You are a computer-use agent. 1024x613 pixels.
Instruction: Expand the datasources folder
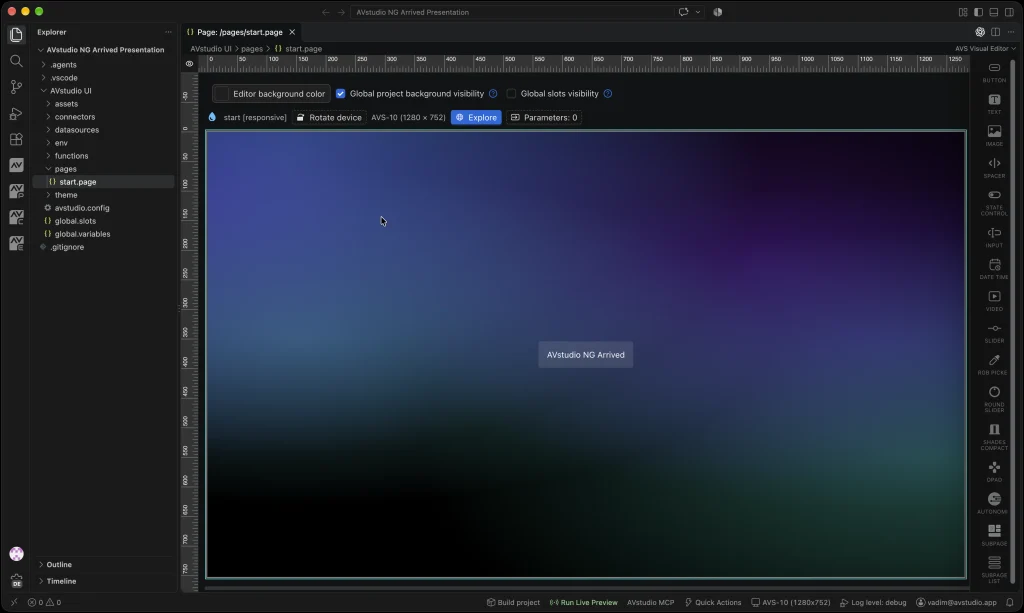point(103,130)
